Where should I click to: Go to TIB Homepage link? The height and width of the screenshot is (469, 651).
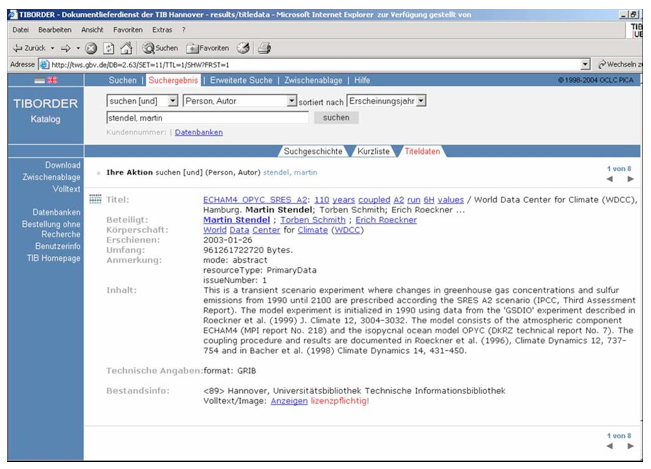point(54,258)
